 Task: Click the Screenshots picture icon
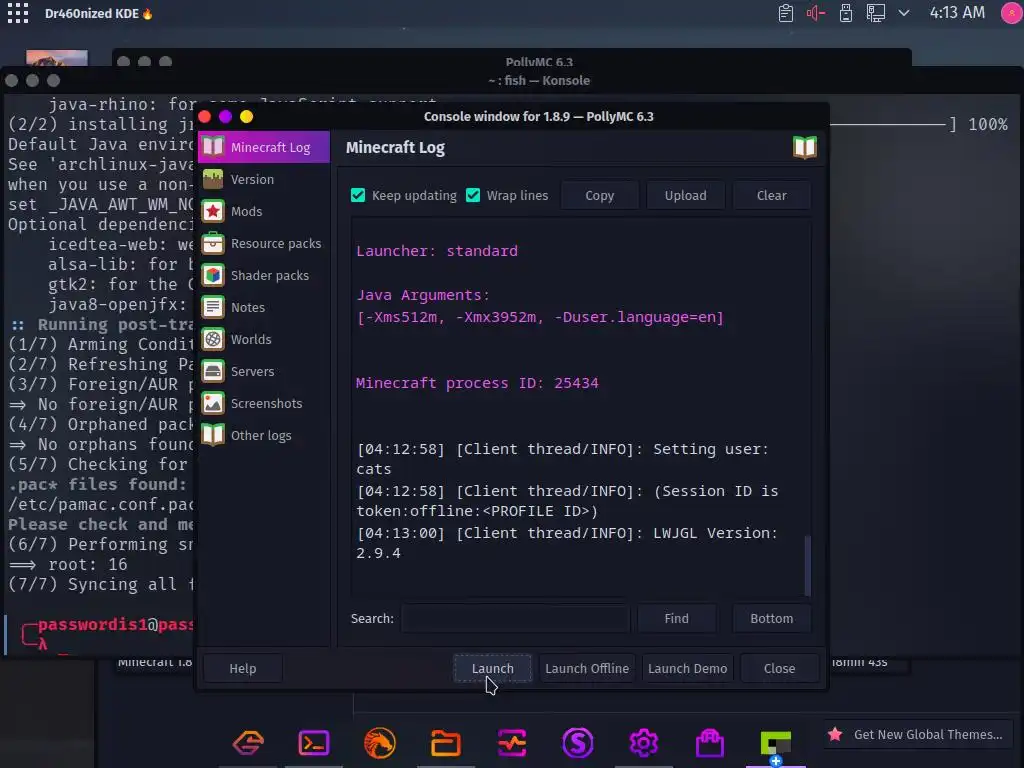213,403
